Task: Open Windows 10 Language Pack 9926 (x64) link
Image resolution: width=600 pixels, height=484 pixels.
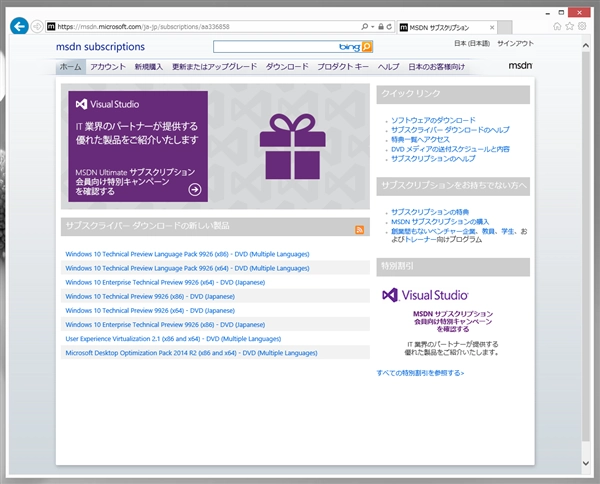Action: coord(187,268)
